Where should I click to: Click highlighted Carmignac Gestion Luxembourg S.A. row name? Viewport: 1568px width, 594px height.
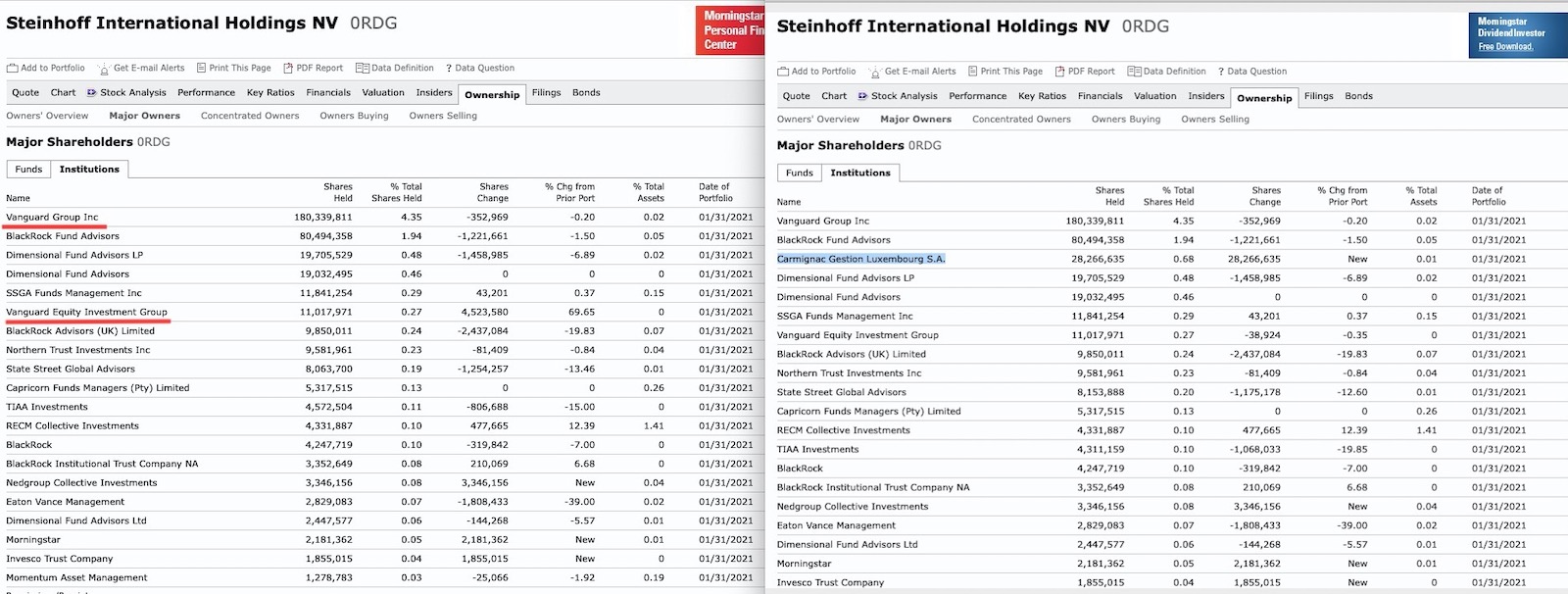860,260
